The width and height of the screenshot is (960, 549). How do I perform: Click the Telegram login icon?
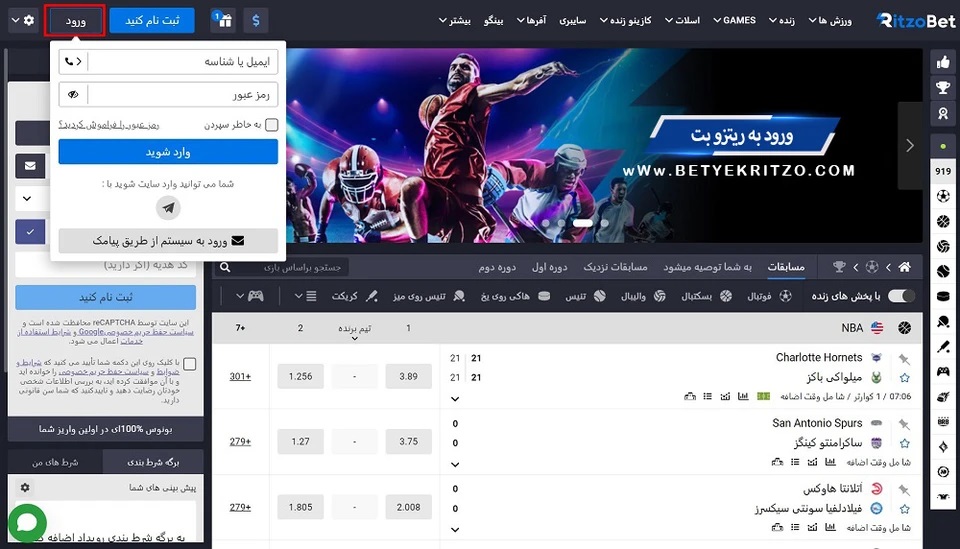coord(168,208)
